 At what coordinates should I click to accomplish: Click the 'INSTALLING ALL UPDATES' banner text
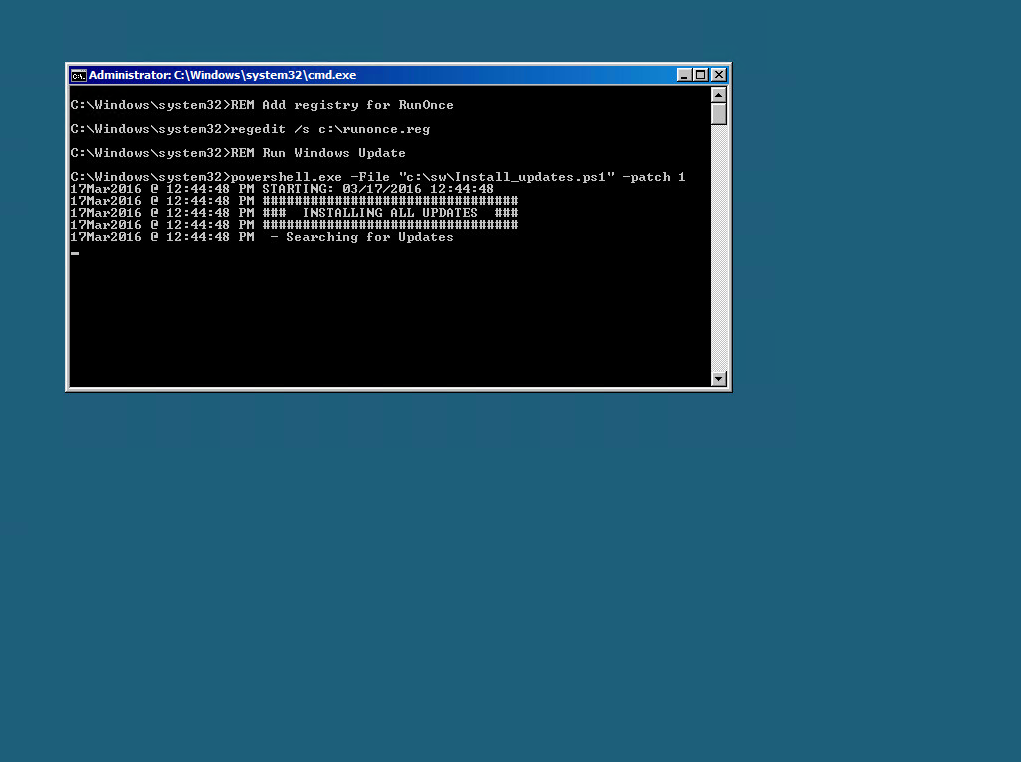coord(389,213)
